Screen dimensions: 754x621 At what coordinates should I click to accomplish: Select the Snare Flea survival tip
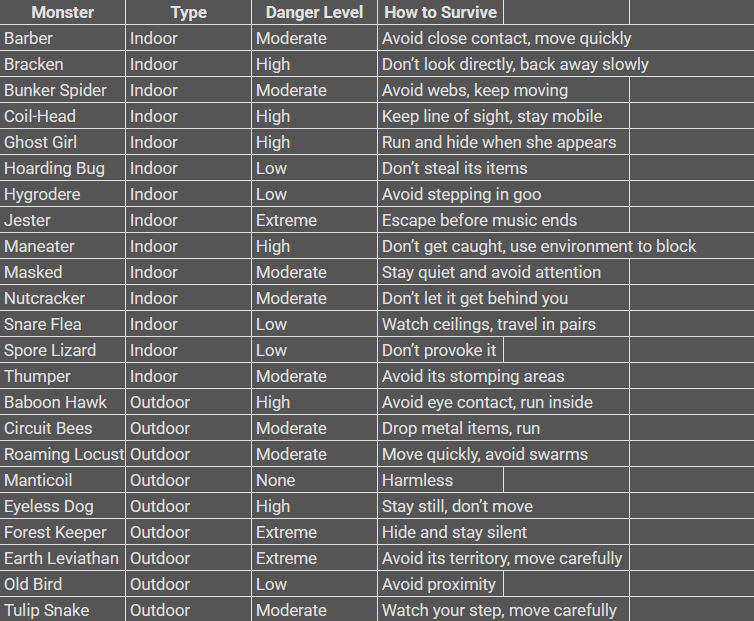[x=489, y=324]
